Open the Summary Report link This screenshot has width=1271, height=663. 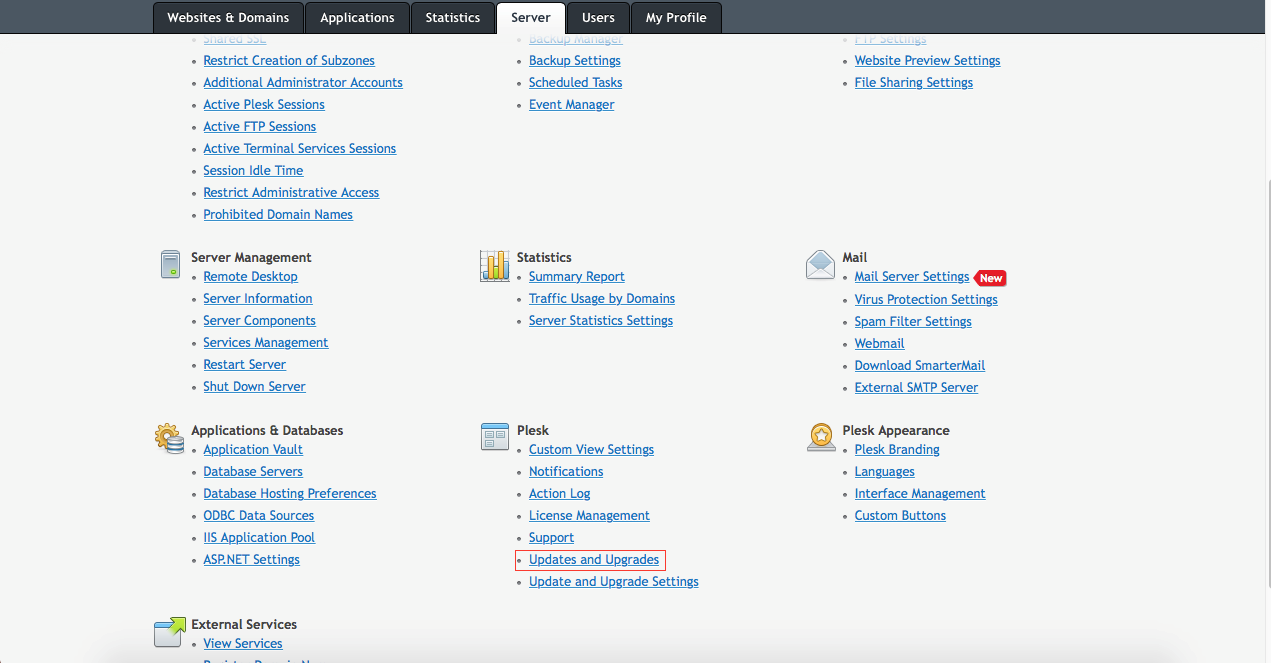pyautogui.click(x=576, y=277)
